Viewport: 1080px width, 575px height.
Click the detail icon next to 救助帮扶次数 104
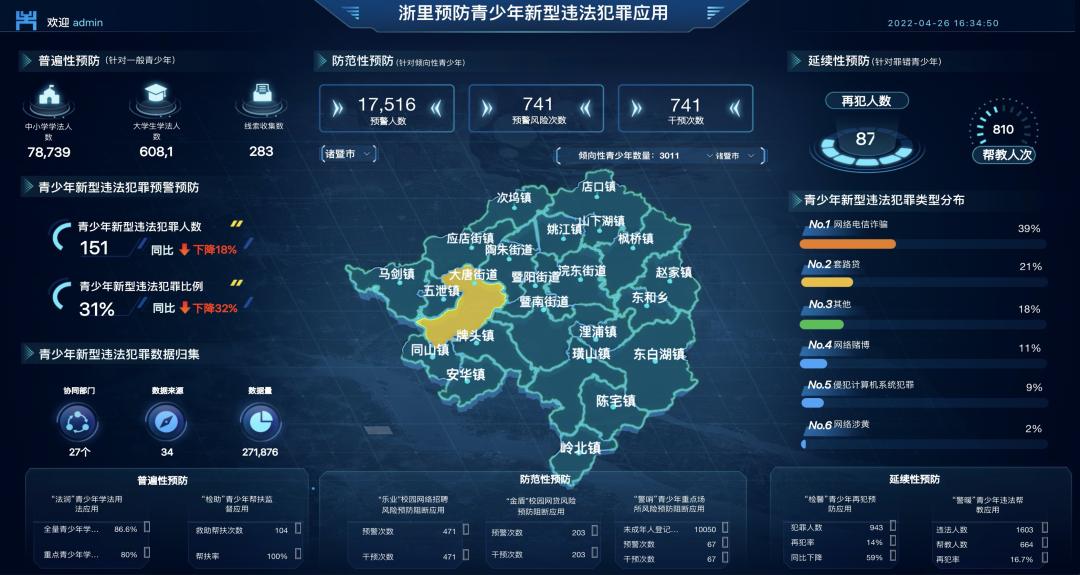[x=298, y=528]
